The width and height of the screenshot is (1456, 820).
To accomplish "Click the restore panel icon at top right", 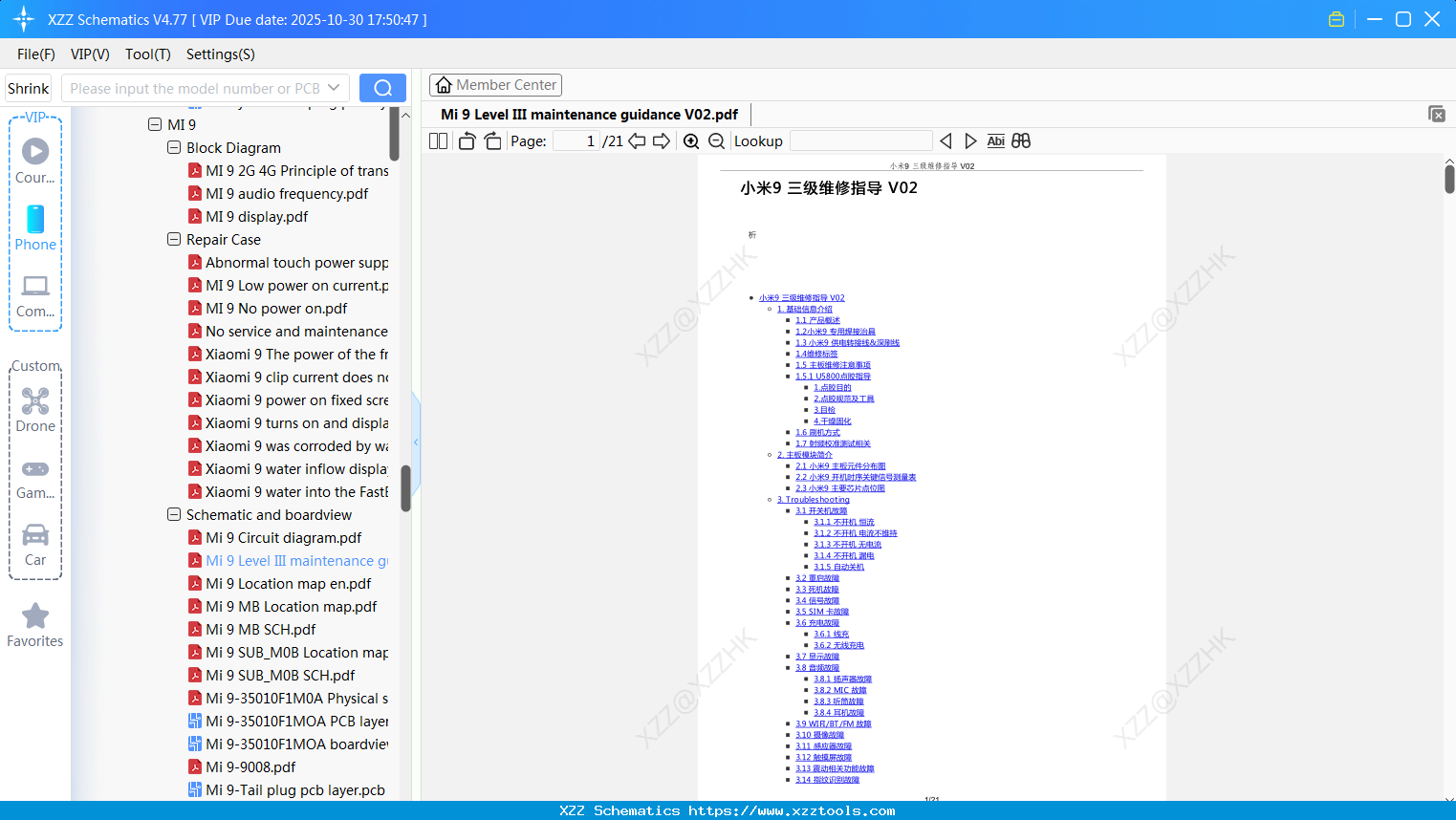I will coord(1436,114).
